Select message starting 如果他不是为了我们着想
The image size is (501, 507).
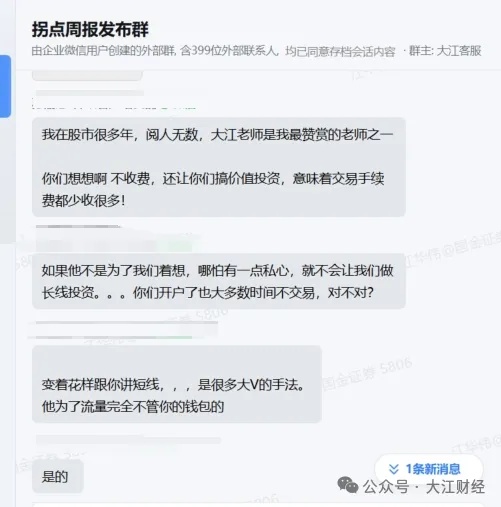pyautogui.click(x=219, y=281)
